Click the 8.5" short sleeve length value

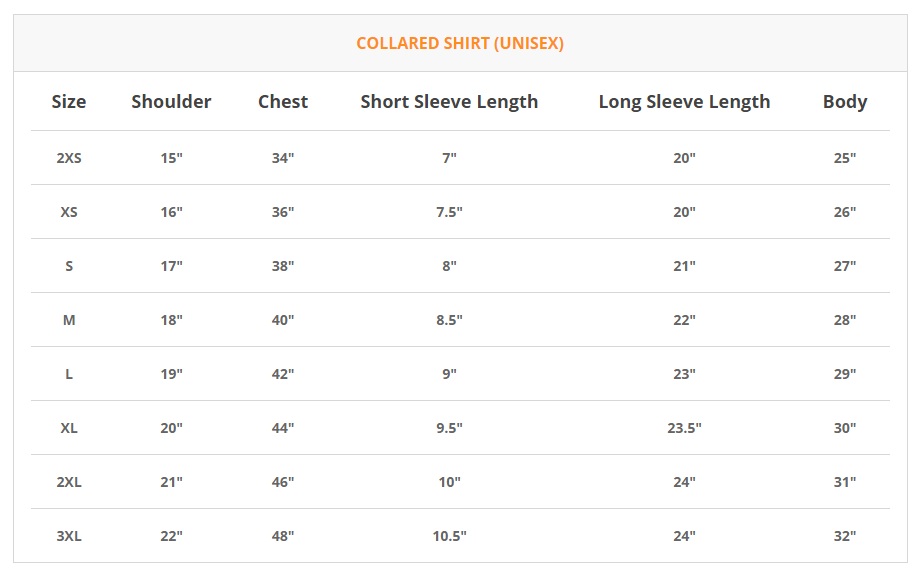[x=449, y=320]
